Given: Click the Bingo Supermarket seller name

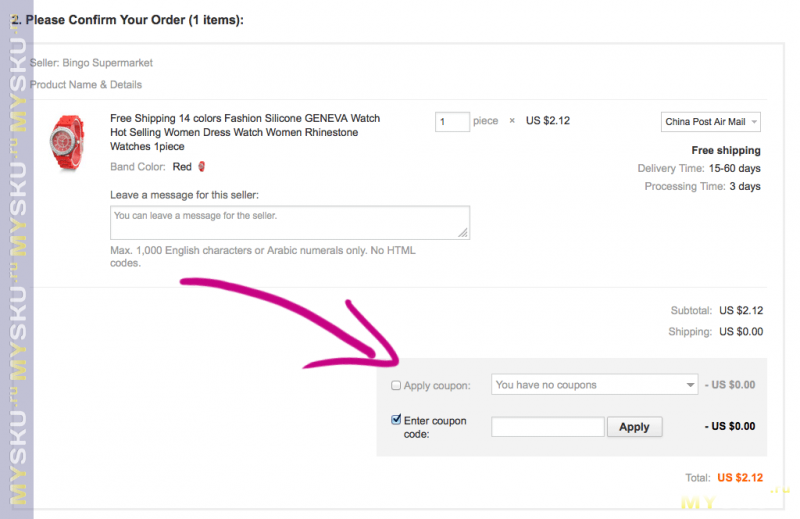Looking at the screenshot, I should coord(107,63).
